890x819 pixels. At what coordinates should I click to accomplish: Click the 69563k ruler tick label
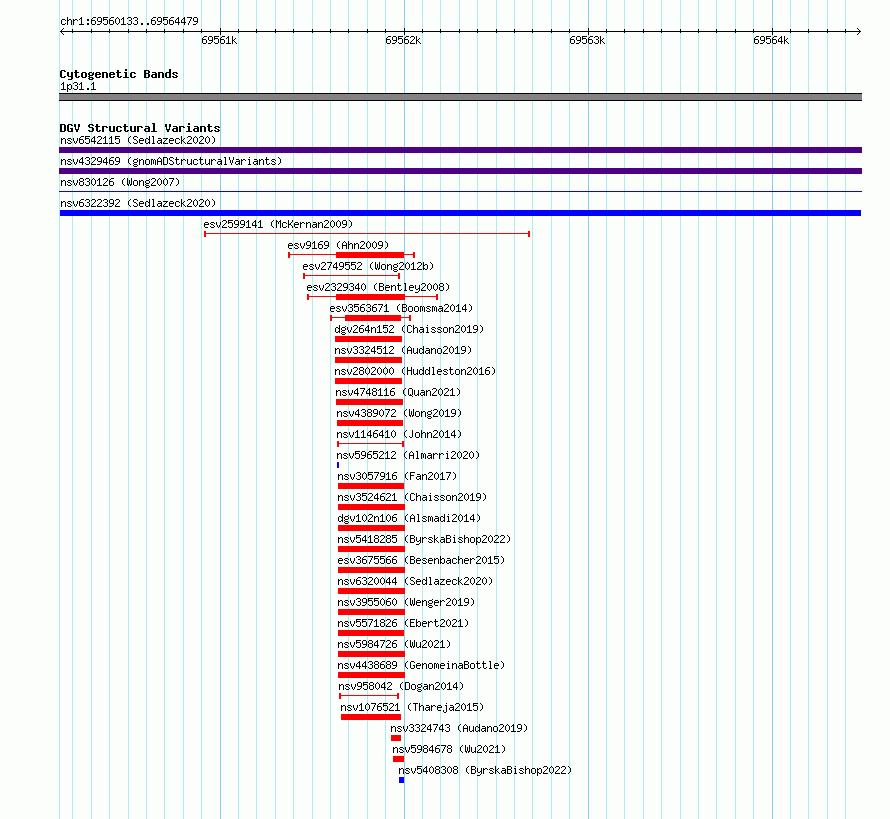[587, 40]
